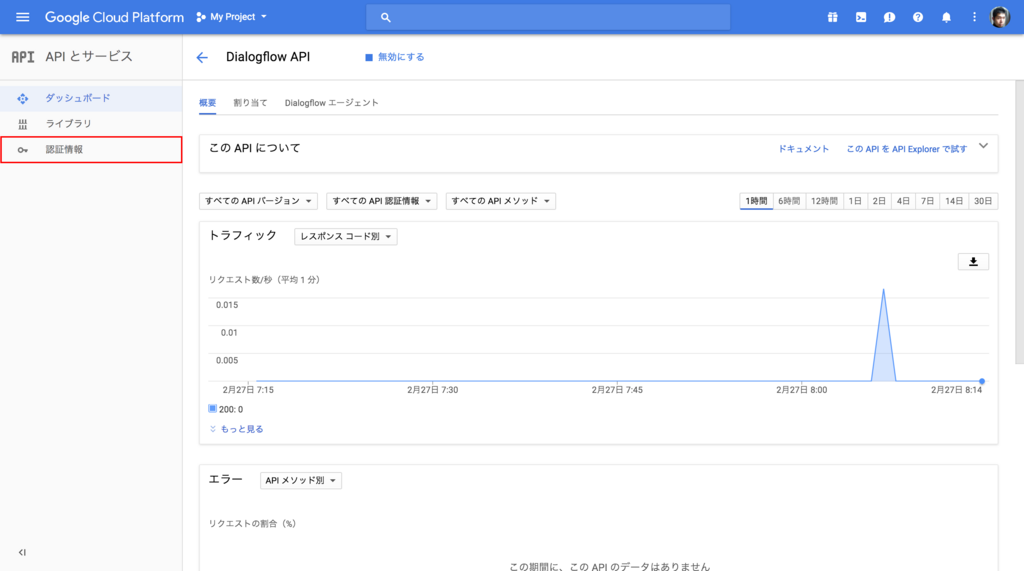Click Google Cloud Platform logo text
The image size is (1024, 571).
[x=114, y=18]
